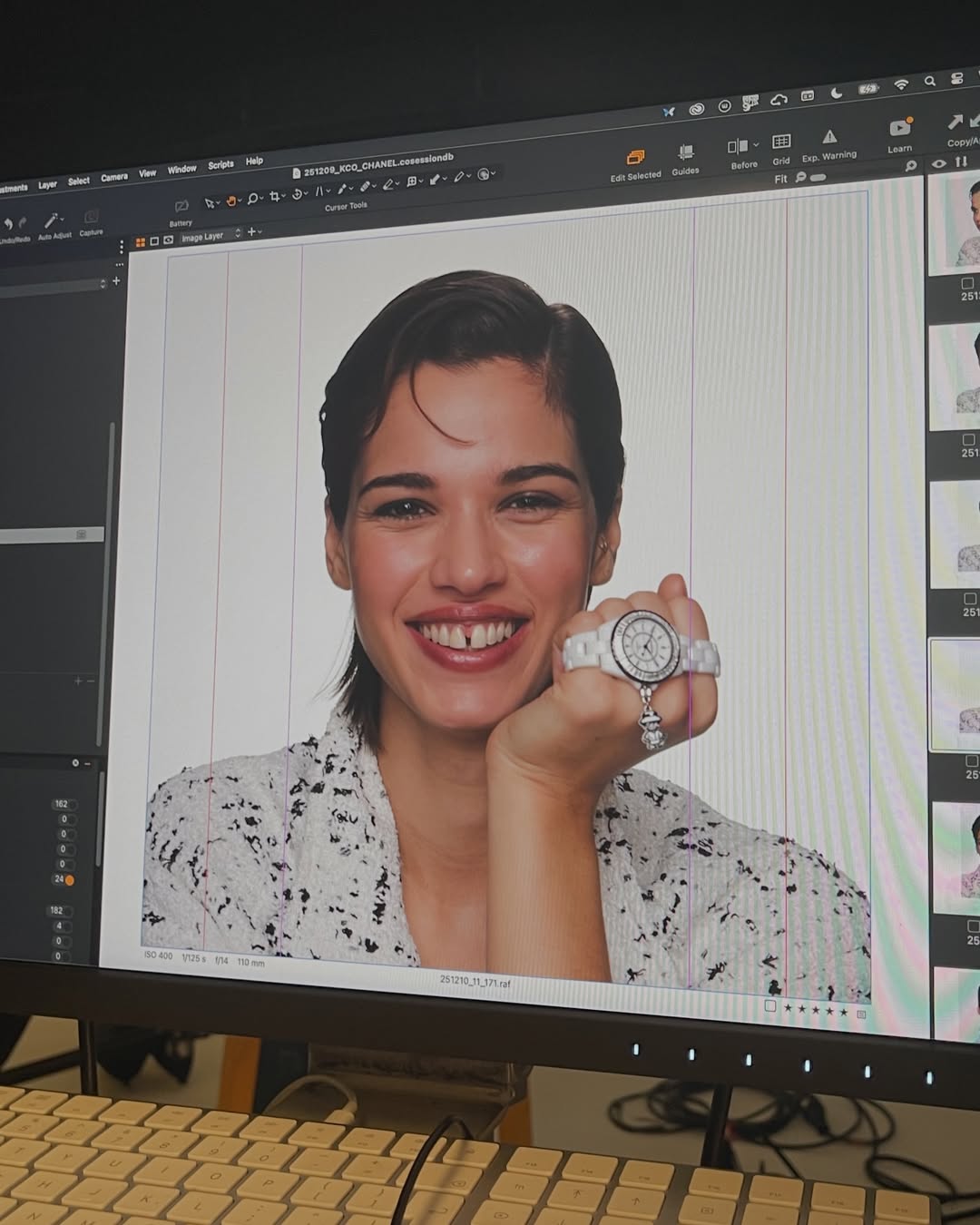Toggle the Grid overlay

[781, 142]
